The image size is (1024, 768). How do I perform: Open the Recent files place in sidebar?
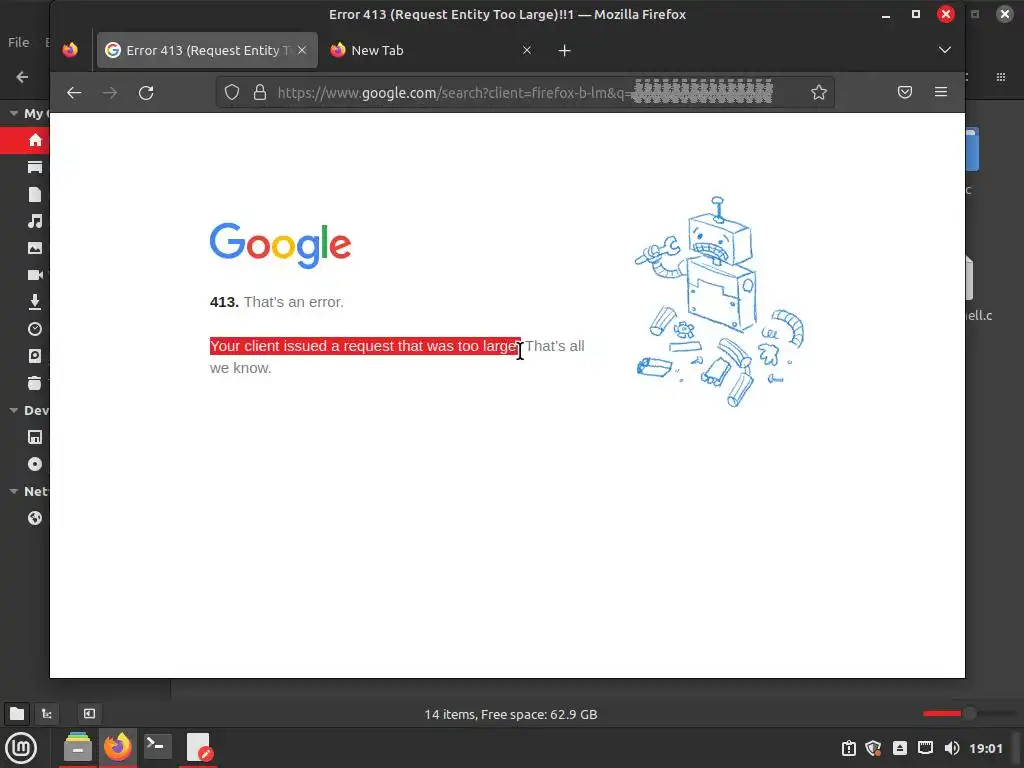(x=35, y=329)
